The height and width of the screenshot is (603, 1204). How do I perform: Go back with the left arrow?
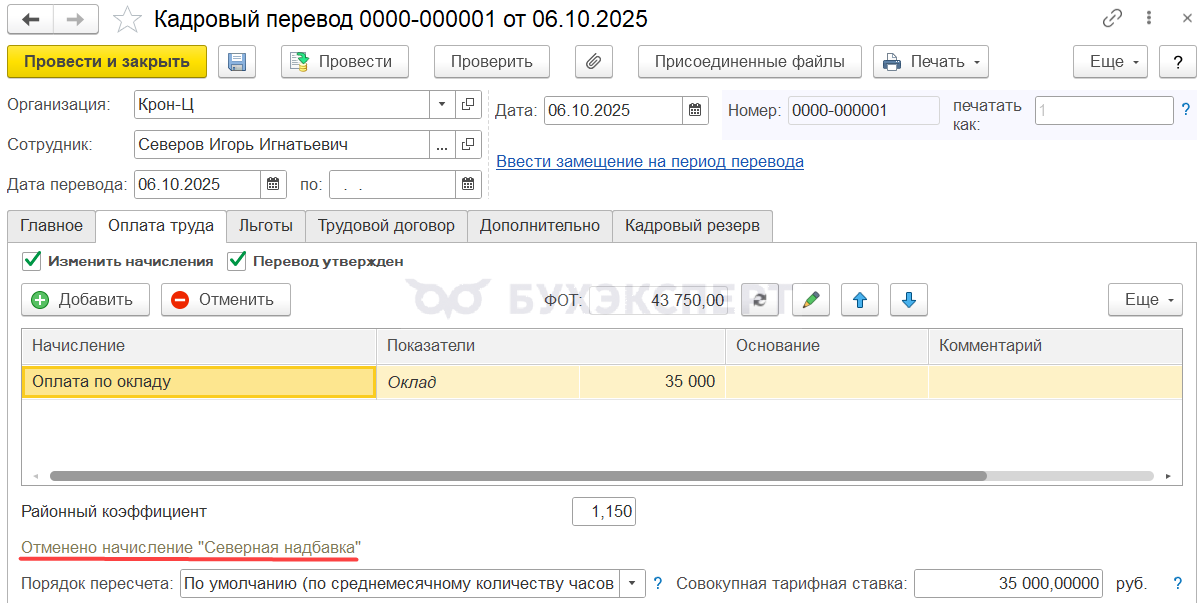tap(31, 18)
